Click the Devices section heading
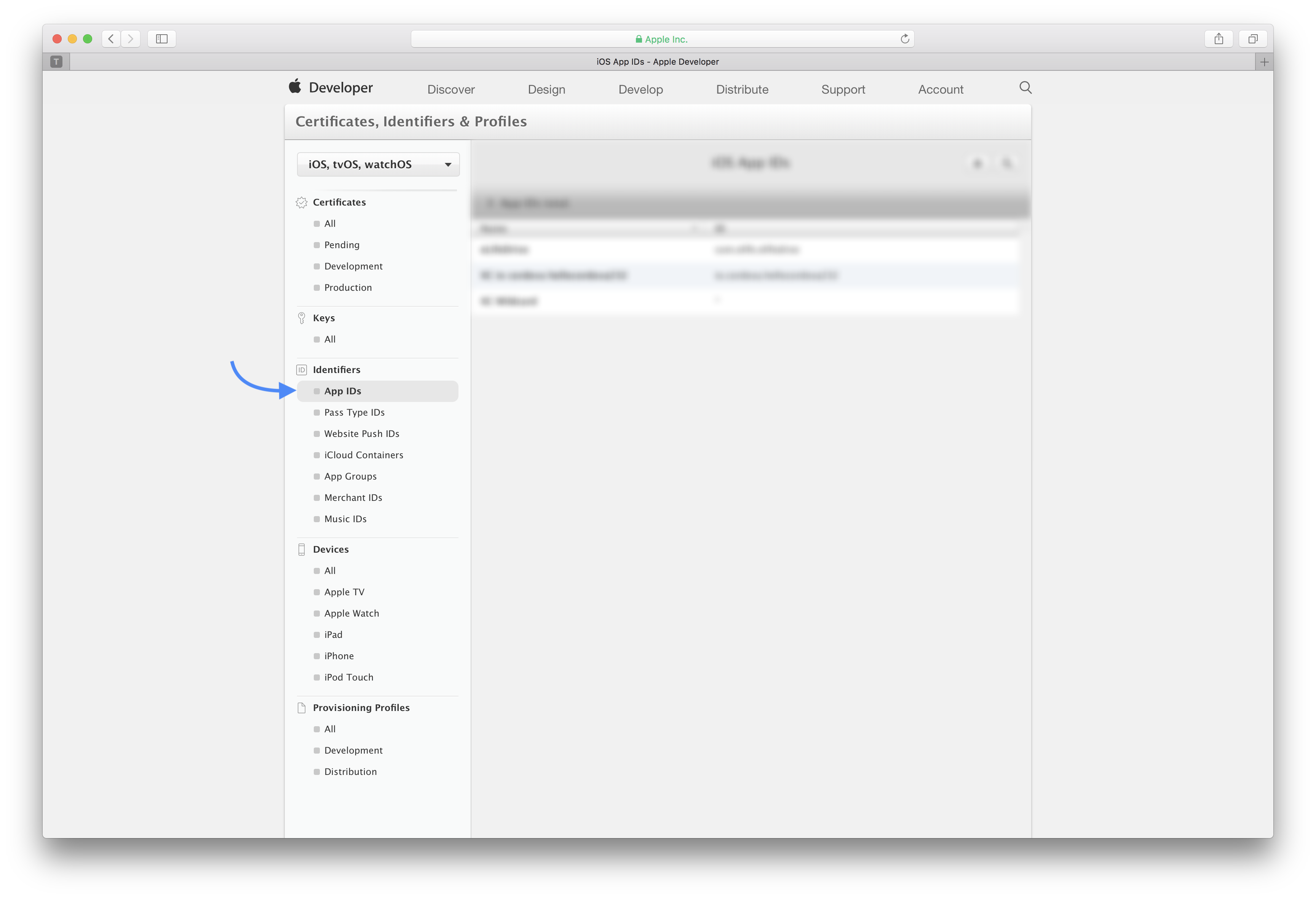This screenshot has width=1316, height=899. 331,549
